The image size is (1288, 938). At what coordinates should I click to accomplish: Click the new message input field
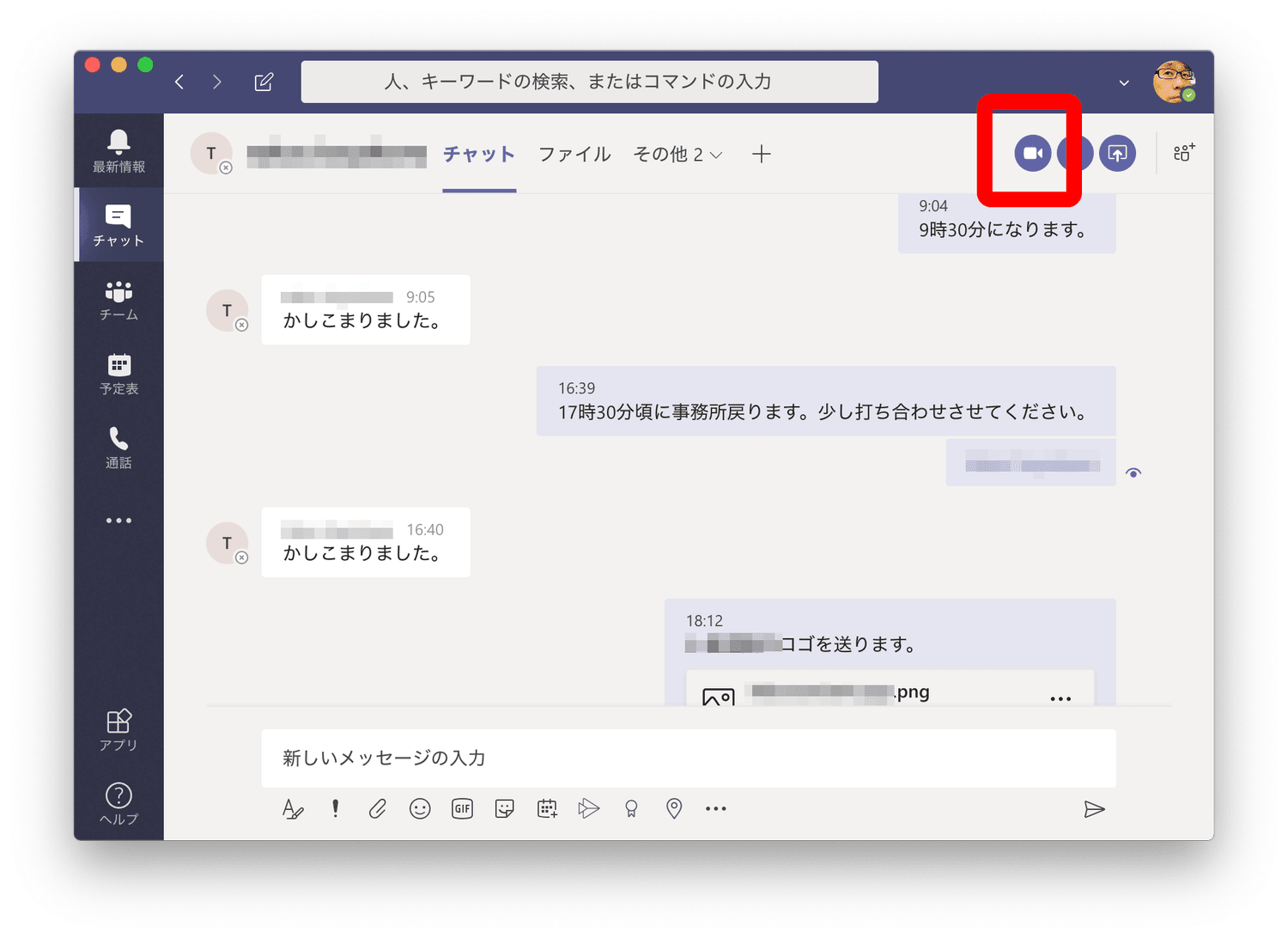point(688,758)
